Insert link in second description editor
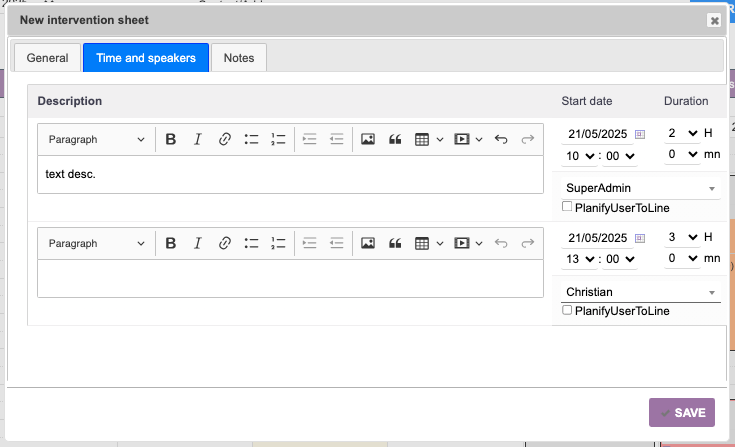This screenshot has height=447, width=735. click(x=225, y=243)
